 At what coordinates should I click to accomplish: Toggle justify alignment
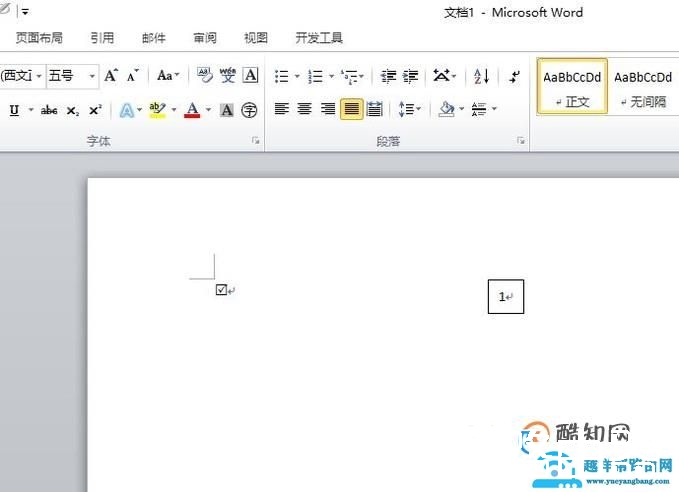point(351,109)
